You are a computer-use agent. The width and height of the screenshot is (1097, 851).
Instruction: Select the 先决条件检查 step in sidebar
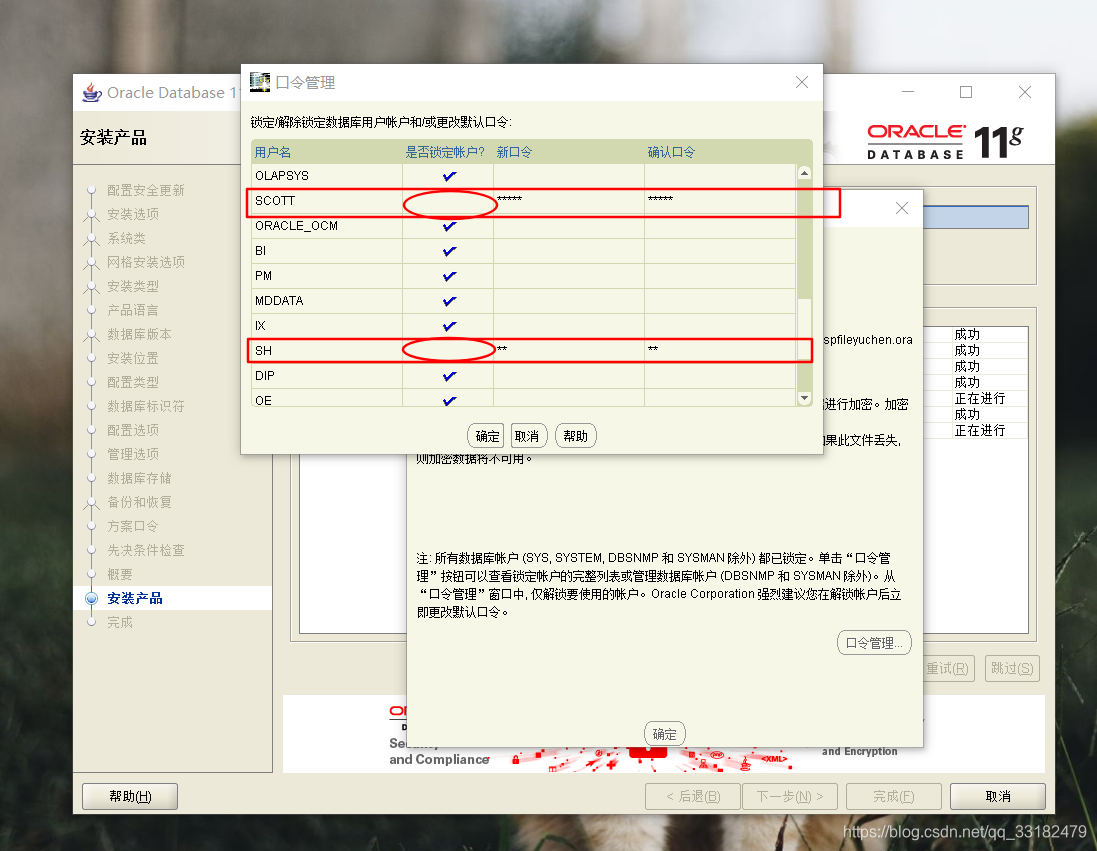[x=146, y=550]
